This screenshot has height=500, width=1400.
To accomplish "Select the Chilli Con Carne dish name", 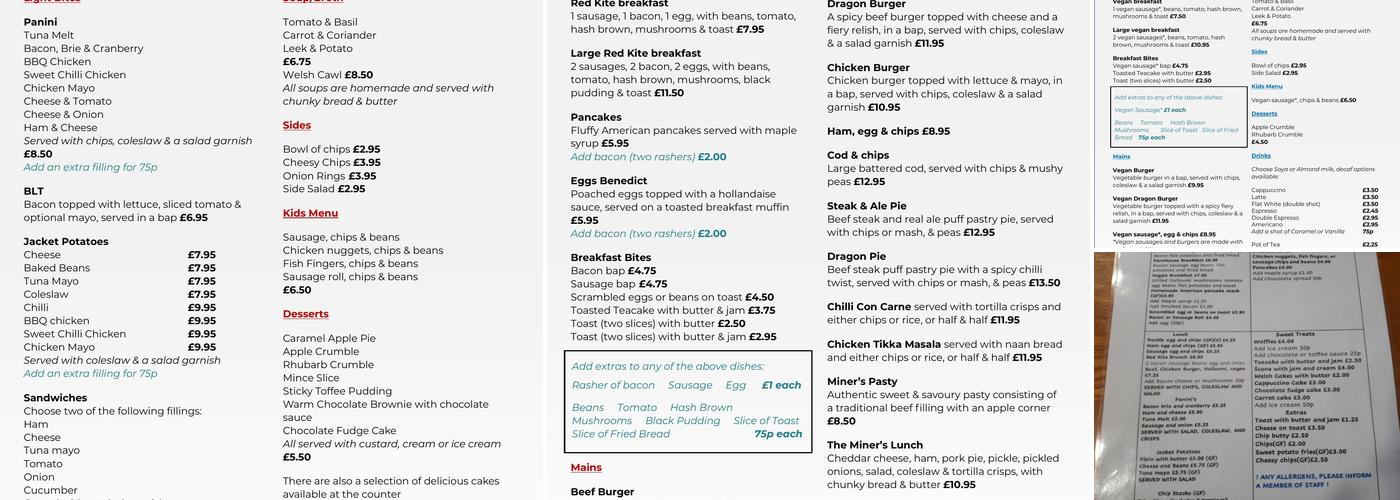I will [868, 307].
